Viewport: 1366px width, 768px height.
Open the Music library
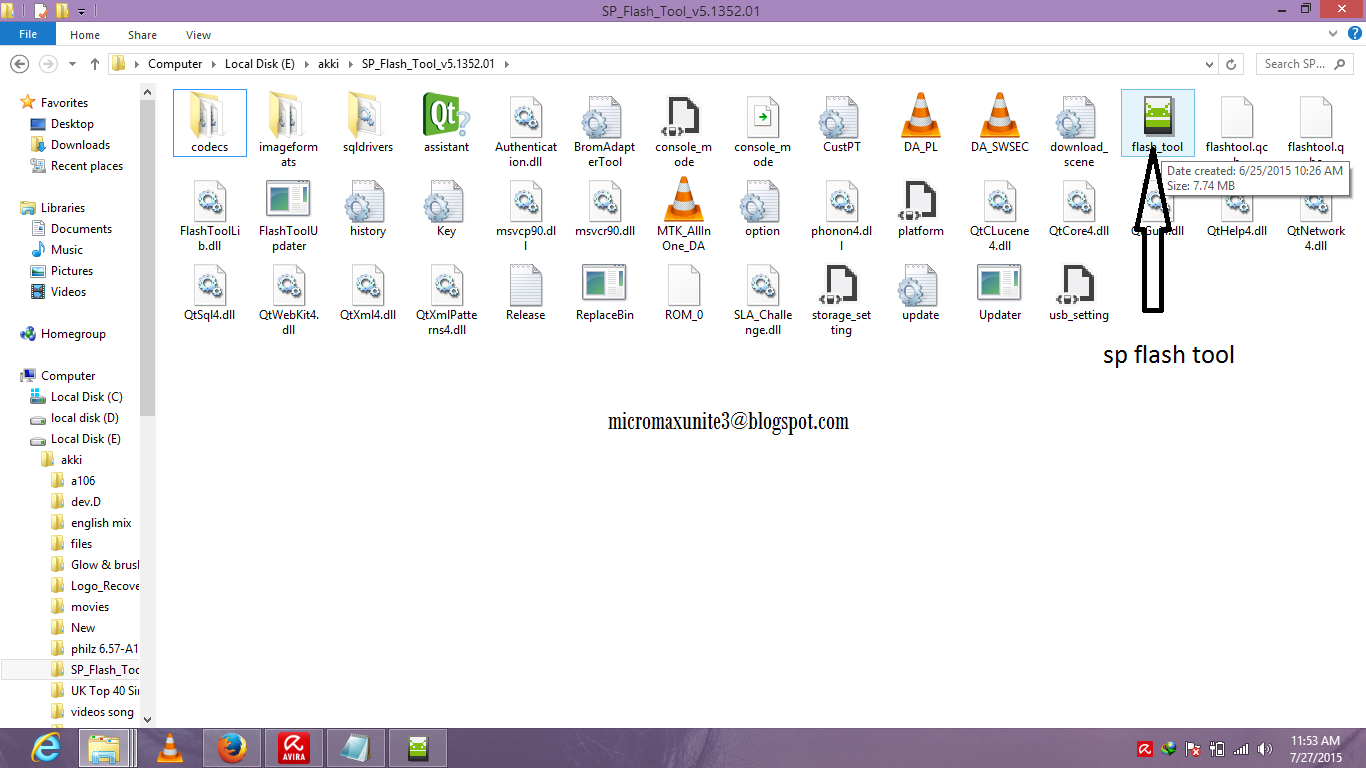[67, 250]
